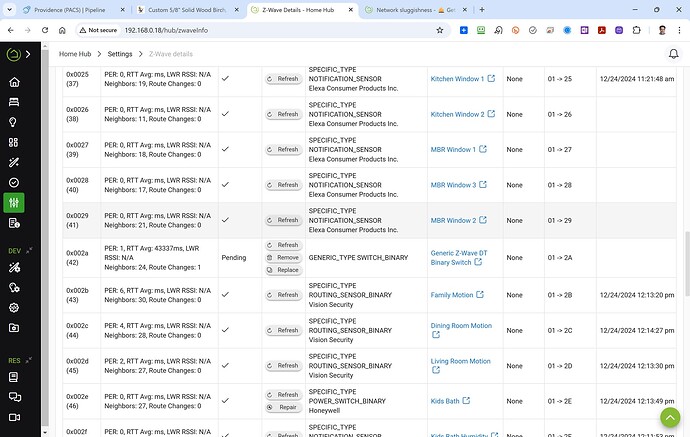The height and width of the screenshot is (437, 690).
Task: Open the Apps grid icon in sidebar
Action: click(14, 143)
